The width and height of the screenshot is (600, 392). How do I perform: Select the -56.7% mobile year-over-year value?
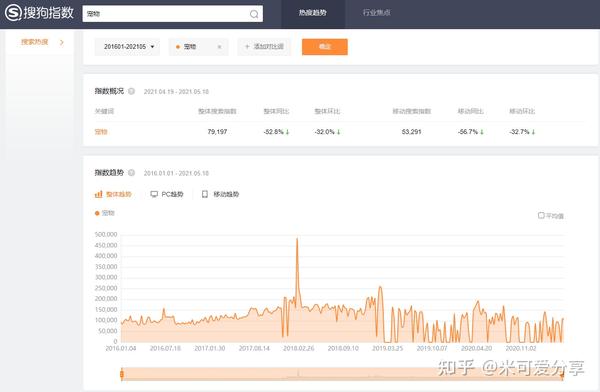(468, 132)
